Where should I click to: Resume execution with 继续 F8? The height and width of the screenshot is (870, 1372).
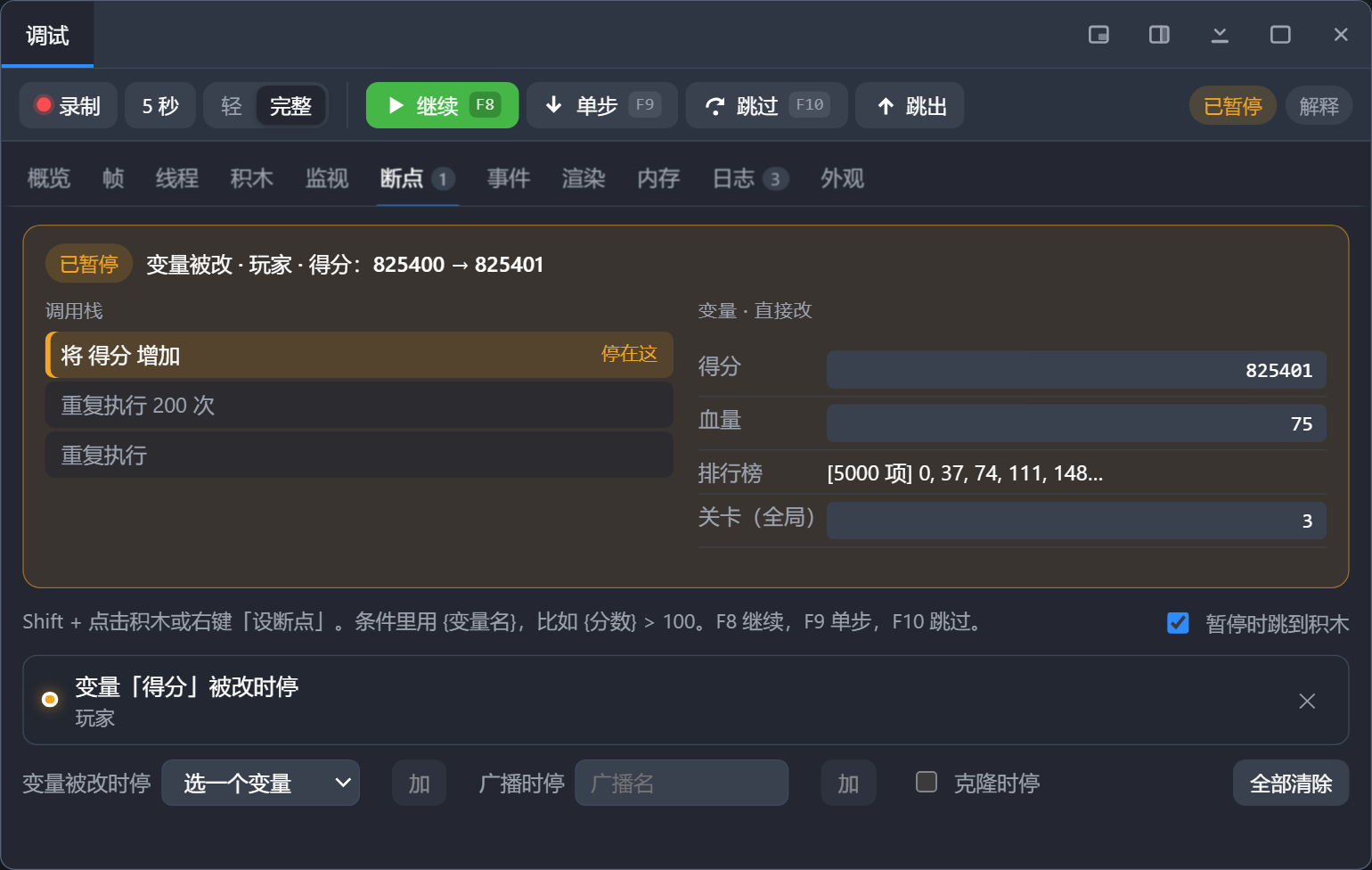tap(442, 105)
